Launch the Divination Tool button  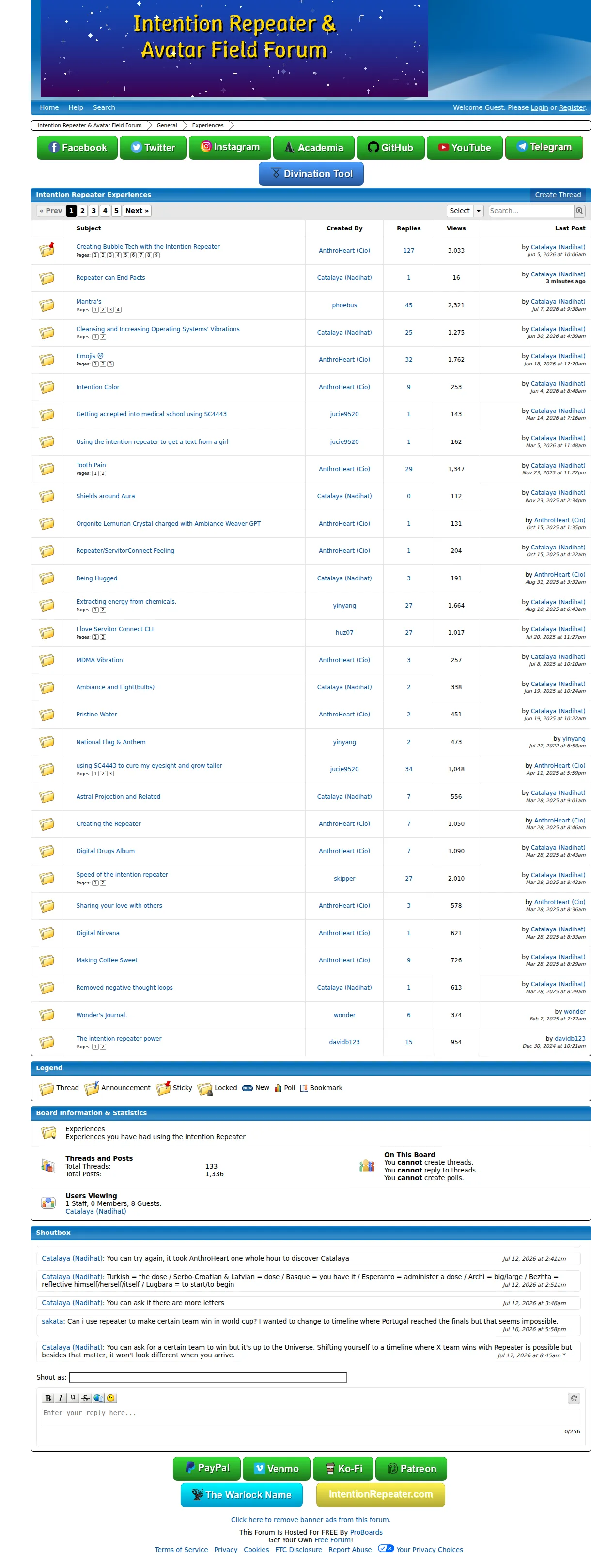pos(311,173)
